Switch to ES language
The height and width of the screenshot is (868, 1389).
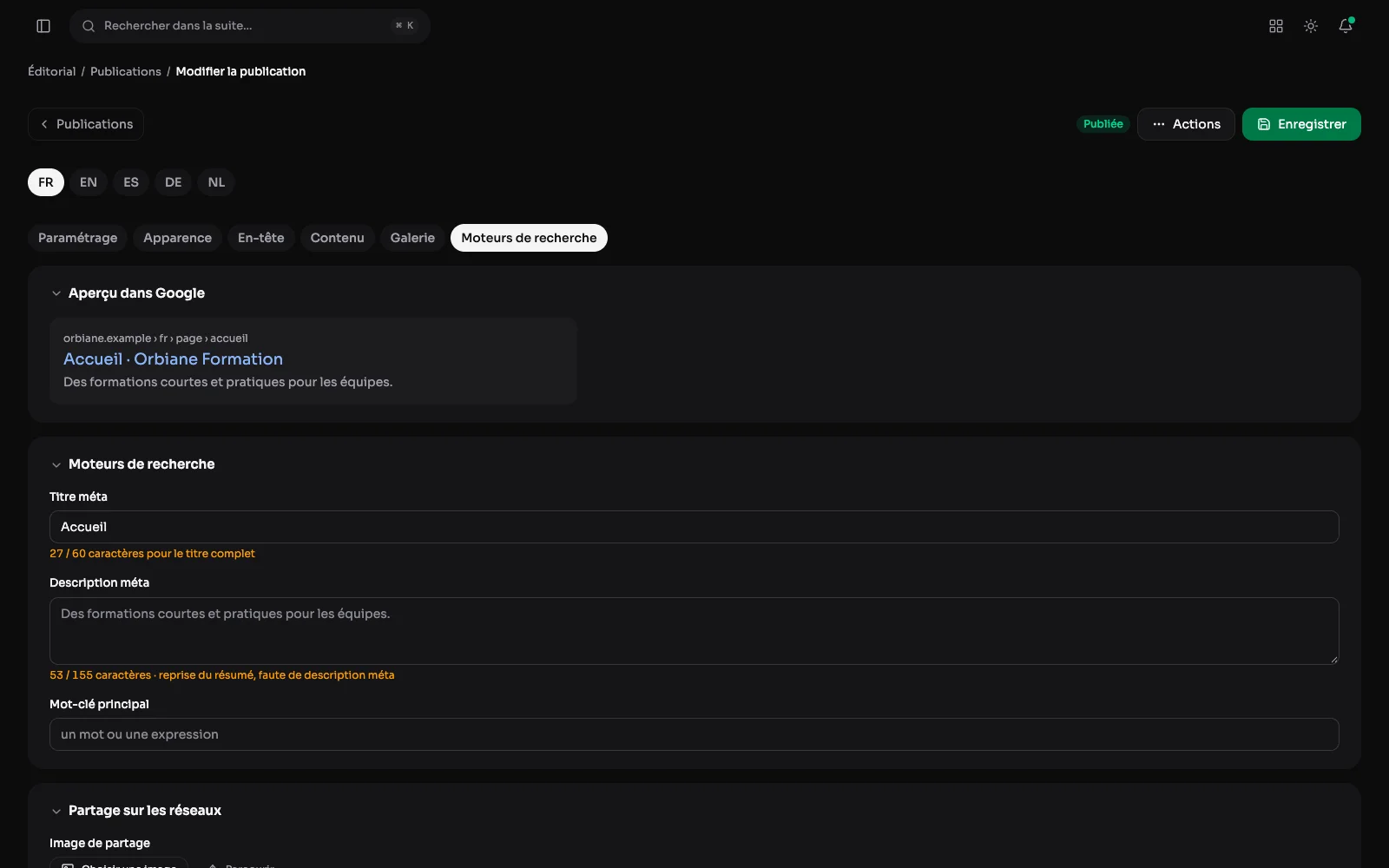click(131, 182)
